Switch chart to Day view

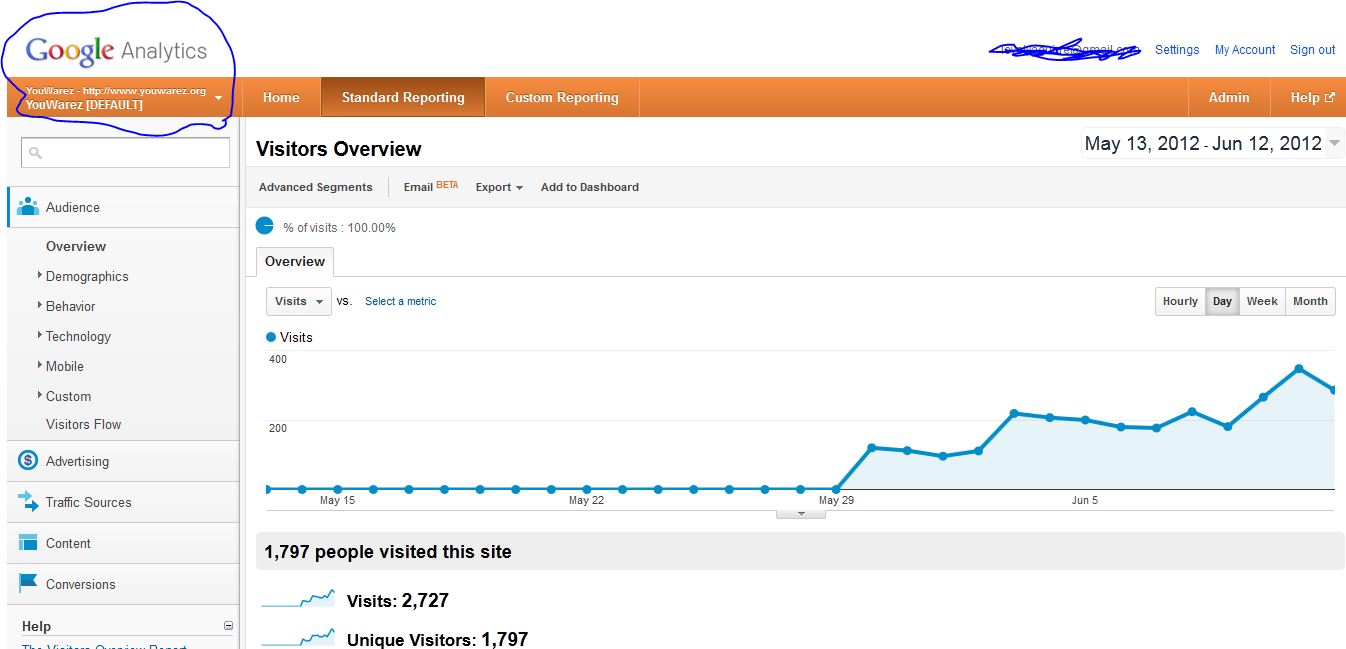click(1222, 301)
